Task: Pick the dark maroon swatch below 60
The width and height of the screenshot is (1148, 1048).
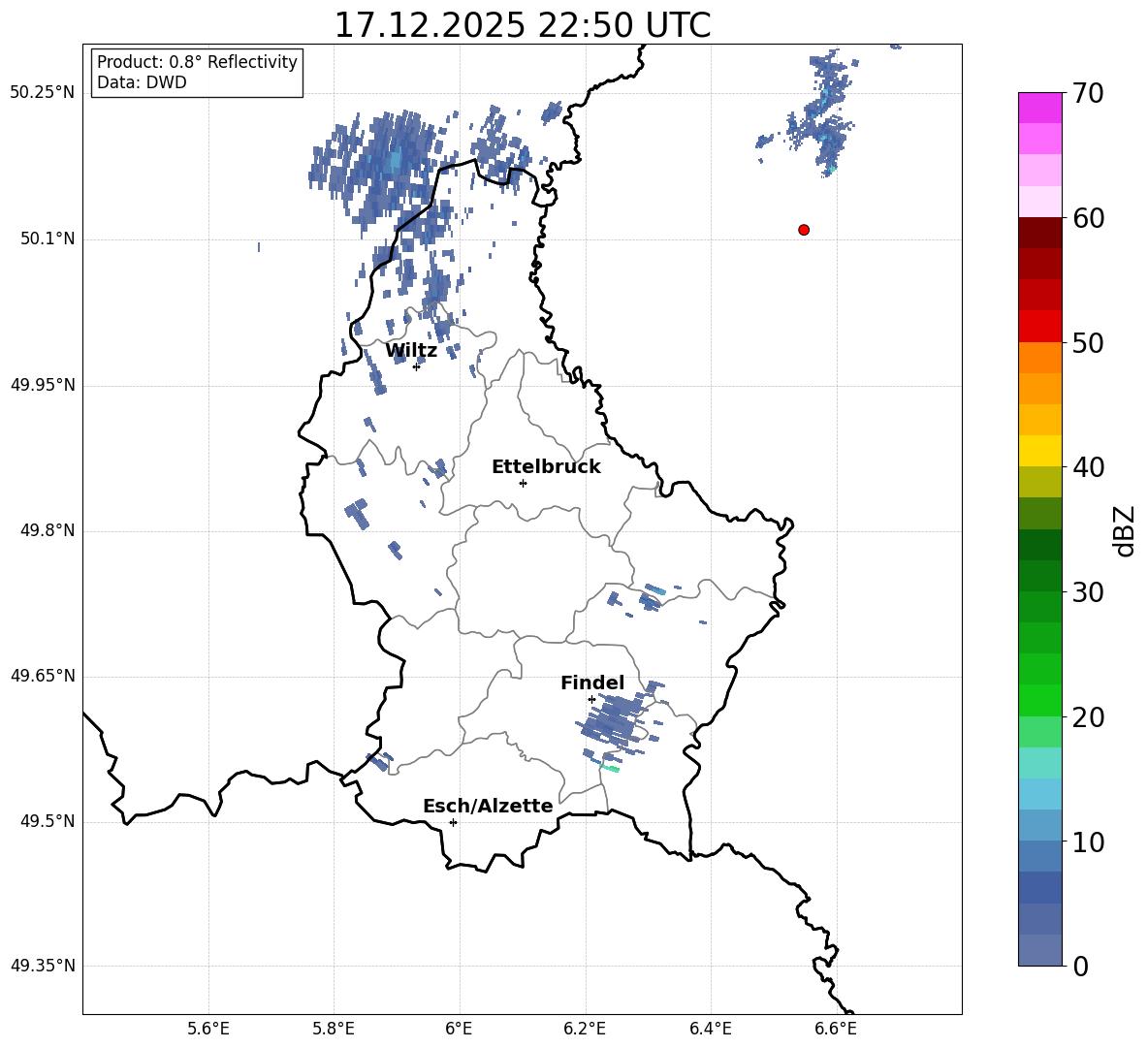Action: [1040, 233]
